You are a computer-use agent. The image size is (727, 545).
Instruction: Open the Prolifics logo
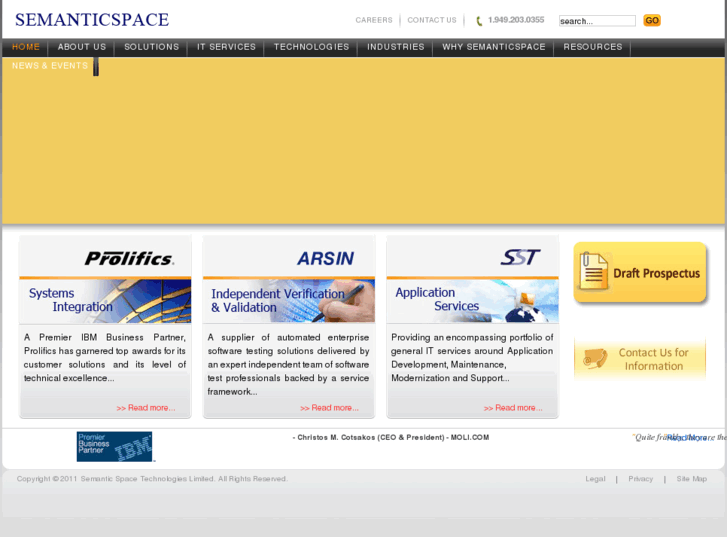(129, 258)
